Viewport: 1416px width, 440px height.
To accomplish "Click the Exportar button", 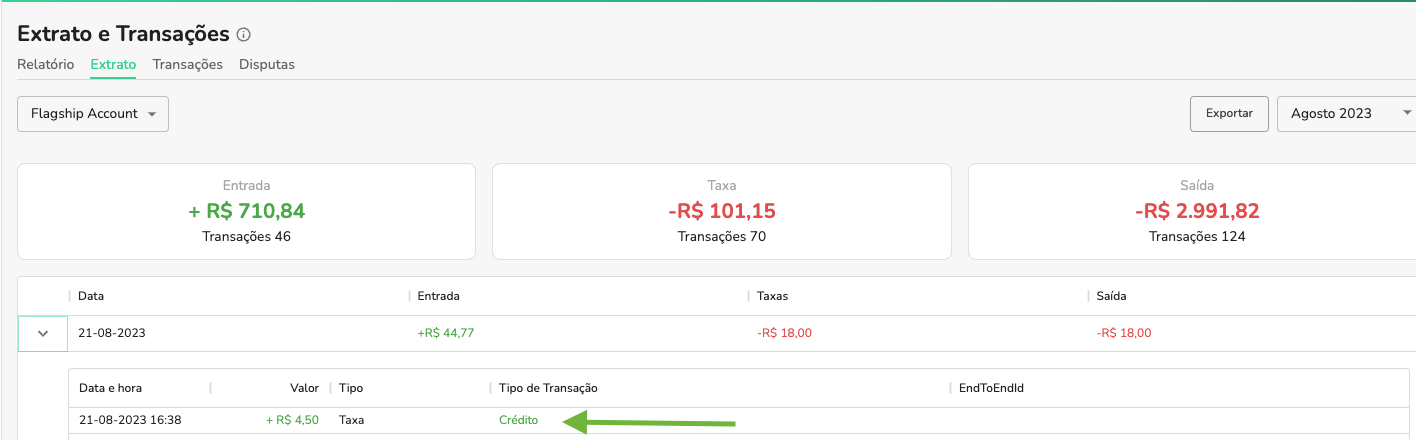I will pos(1229,114).
